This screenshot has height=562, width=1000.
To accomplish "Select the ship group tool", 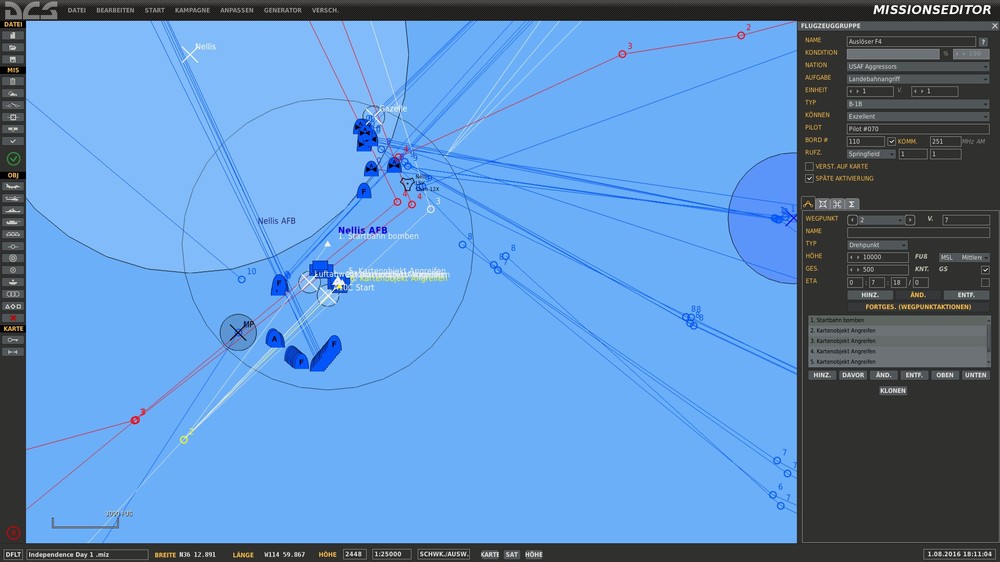I will coord(13,210).
